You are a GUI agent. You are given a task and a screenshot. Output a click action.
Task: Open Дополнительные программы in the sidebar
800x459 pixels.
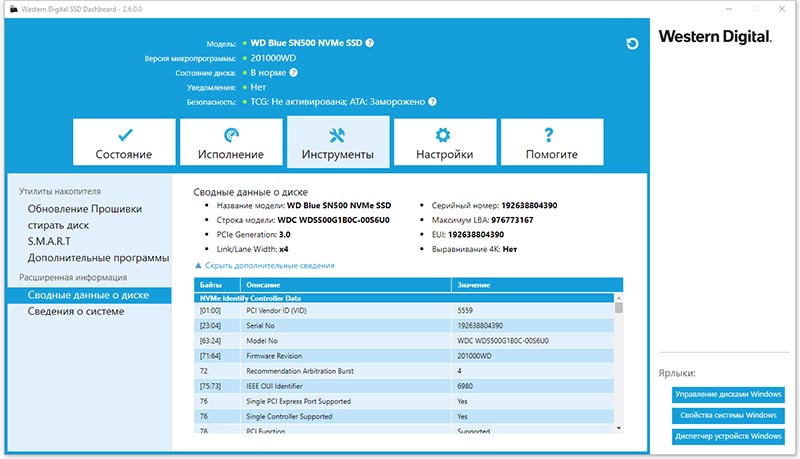point(98,258)
